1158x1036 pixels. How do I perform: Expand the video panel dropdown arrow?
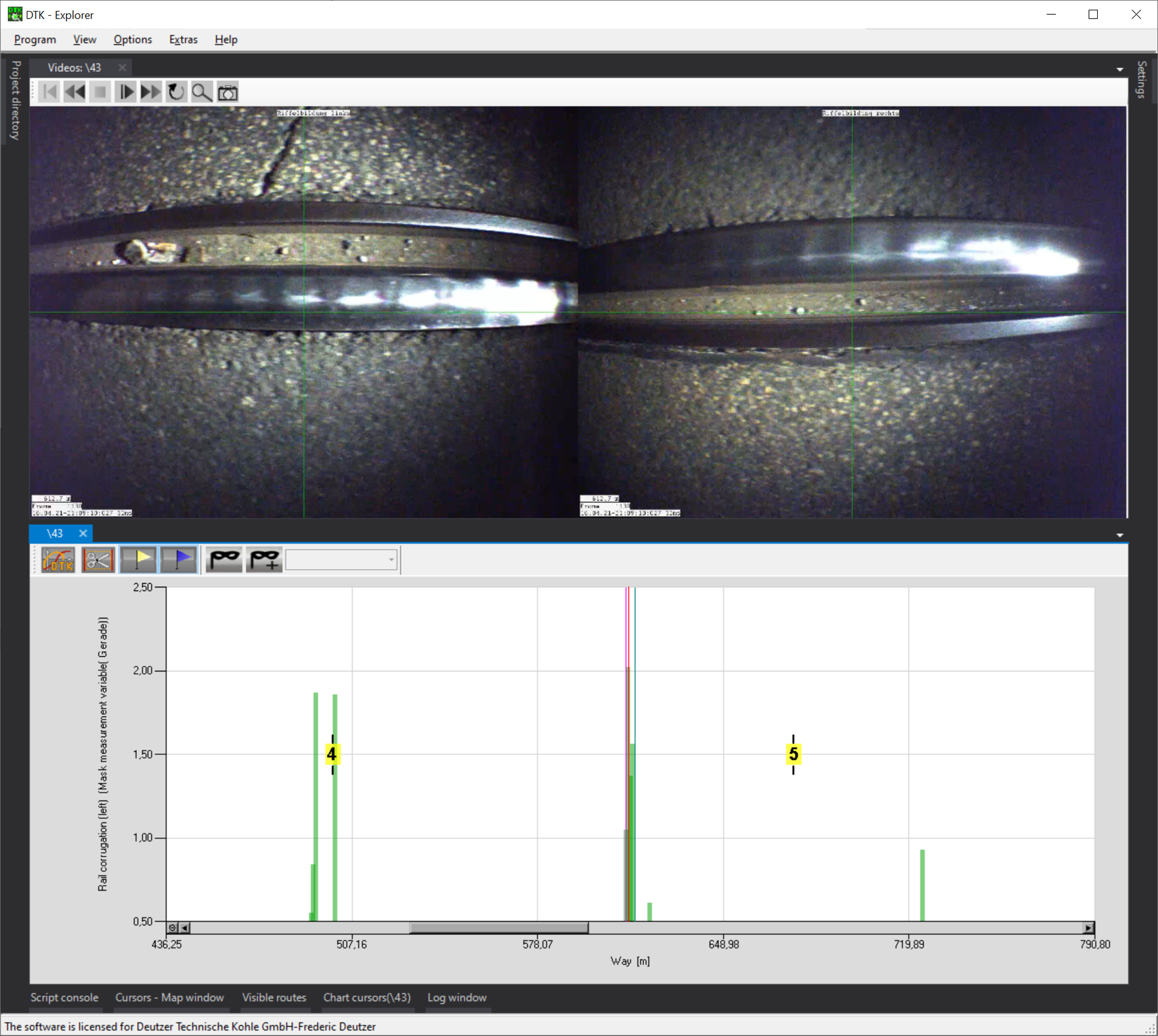click(1119, 70)
